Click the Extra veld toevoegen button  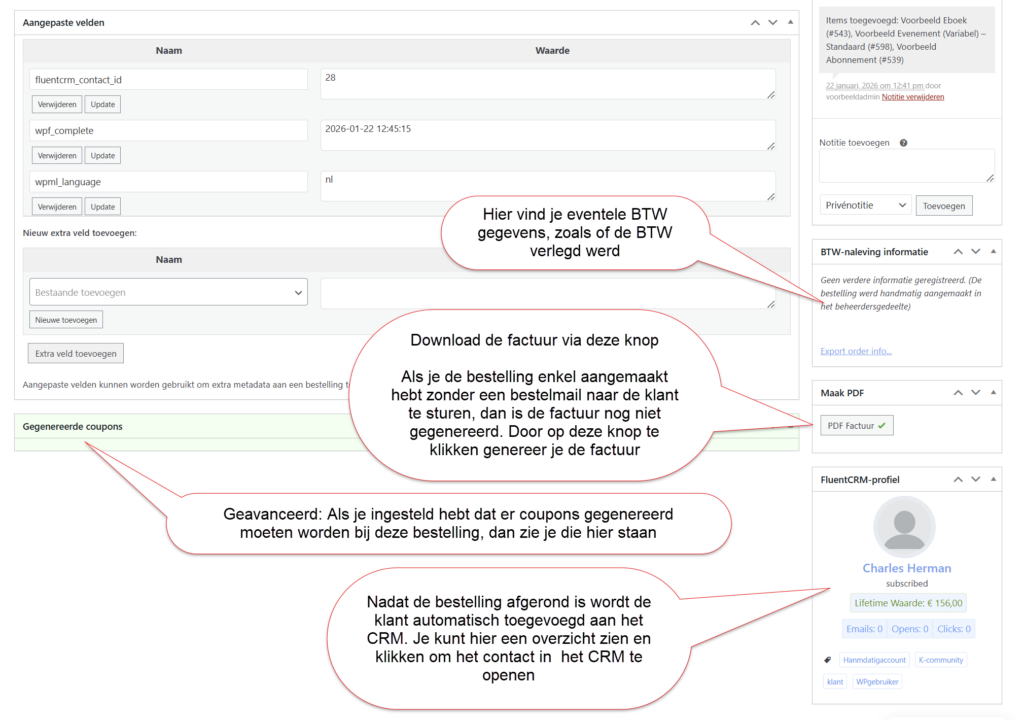click(76, 353)
